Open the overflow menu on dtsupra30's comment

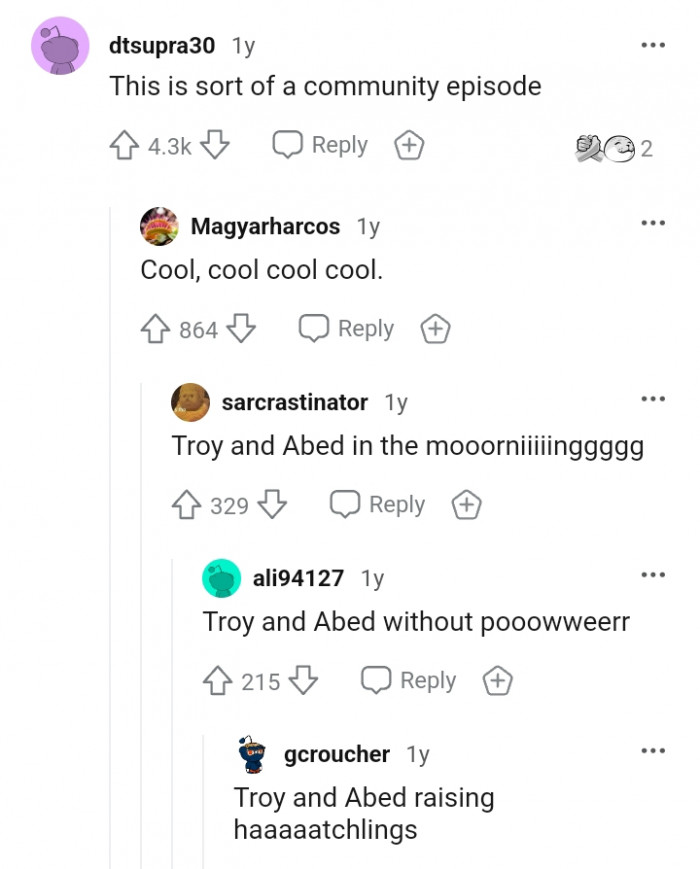click(652, 44)
